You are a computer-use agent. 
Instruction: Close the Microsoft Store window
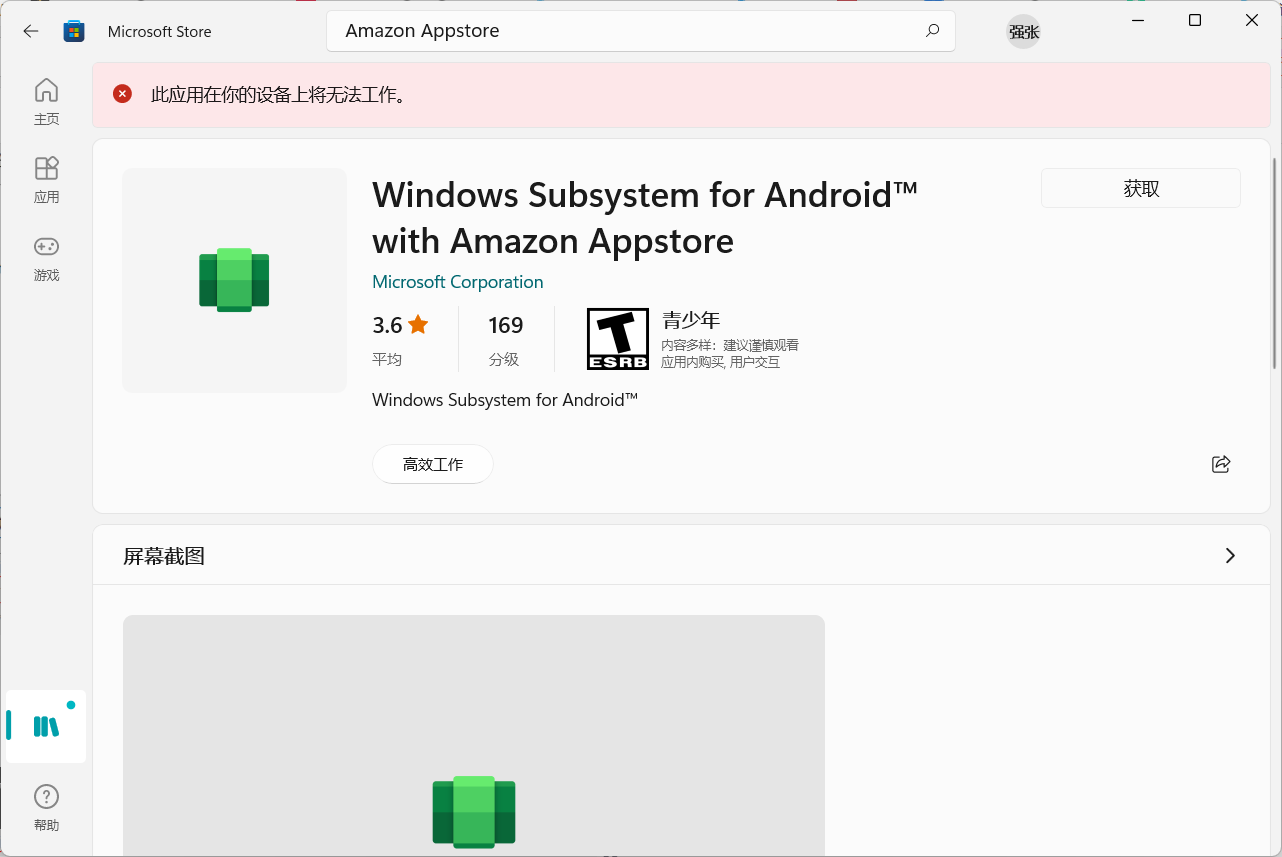point(1252,20)
